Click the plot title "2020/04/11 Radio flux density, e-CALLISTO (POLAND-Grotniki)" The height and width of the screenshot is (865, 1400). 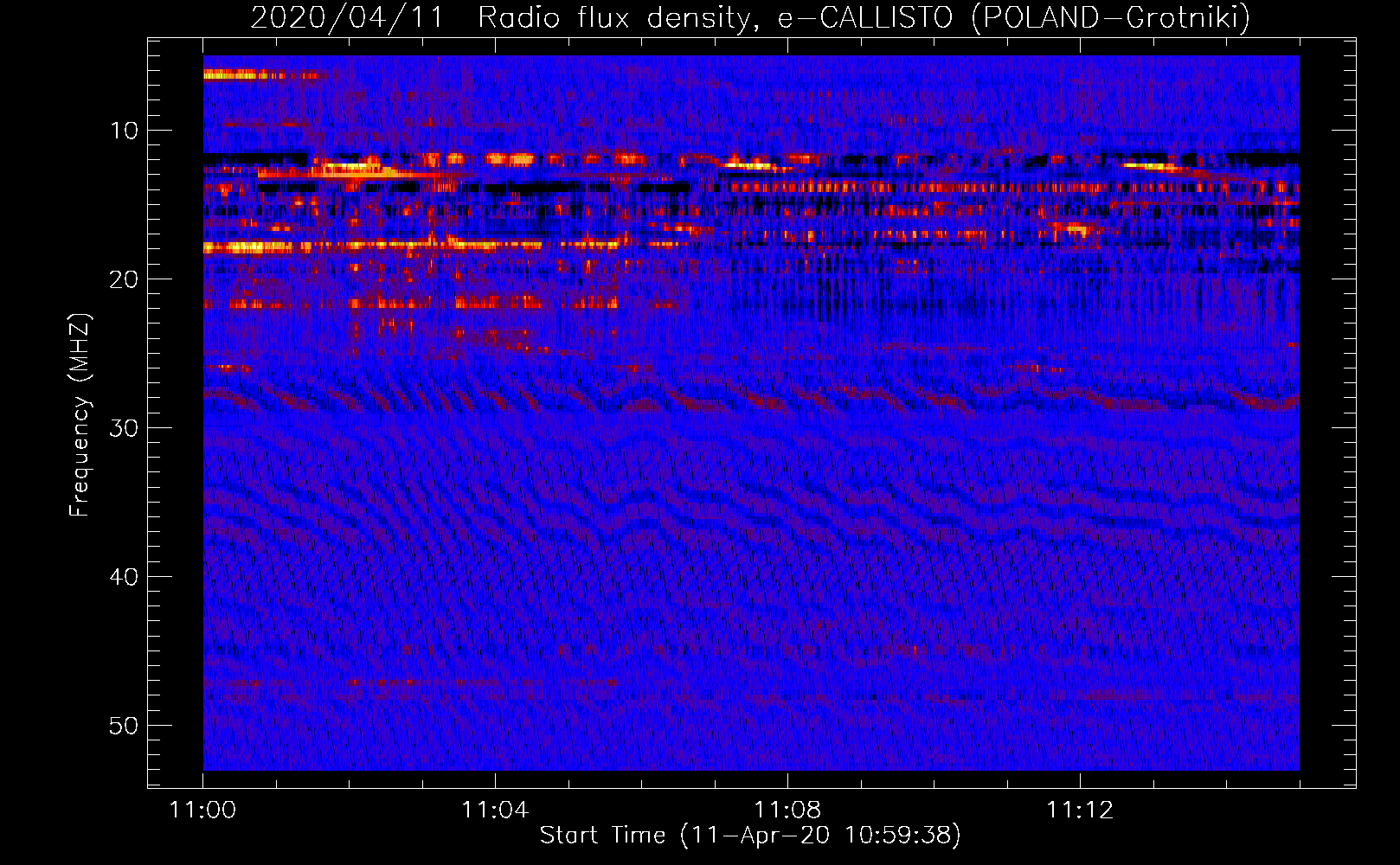[x=750, y=17]
